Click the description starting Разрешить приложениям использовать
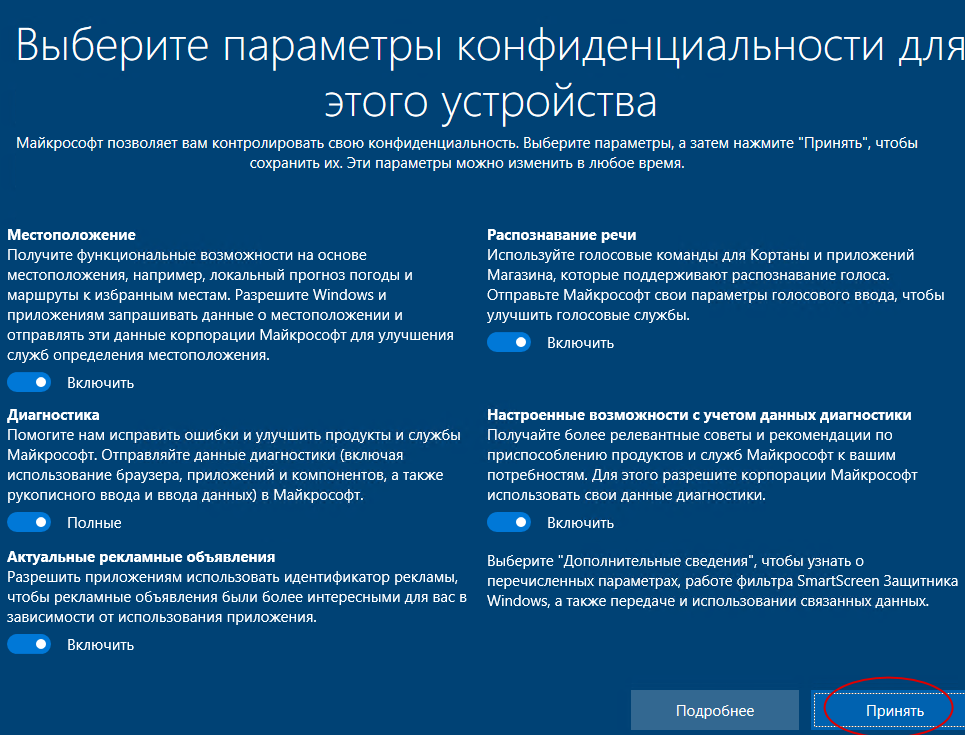 [x=237, y=596]
